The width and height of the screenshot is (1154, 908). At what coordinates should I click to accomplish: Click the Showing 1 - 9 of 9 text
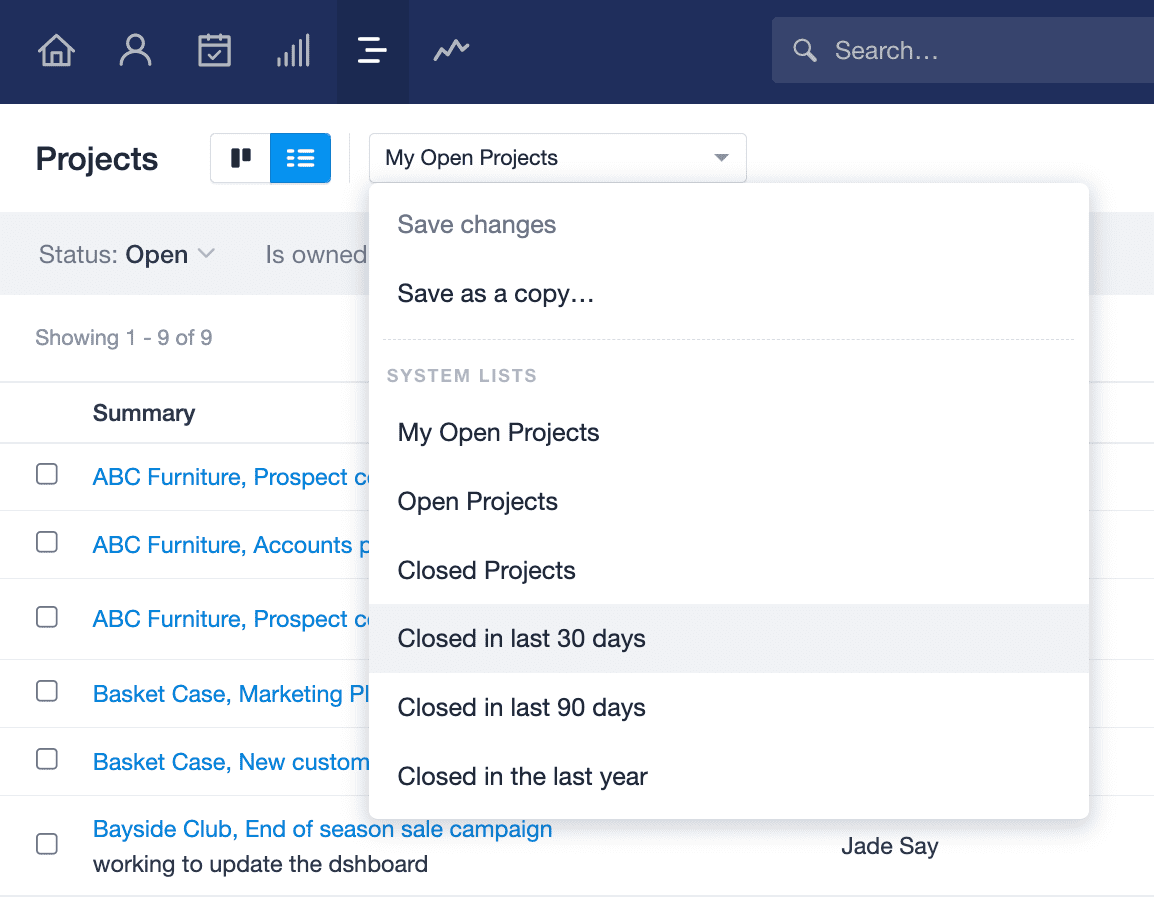[124, 338]
